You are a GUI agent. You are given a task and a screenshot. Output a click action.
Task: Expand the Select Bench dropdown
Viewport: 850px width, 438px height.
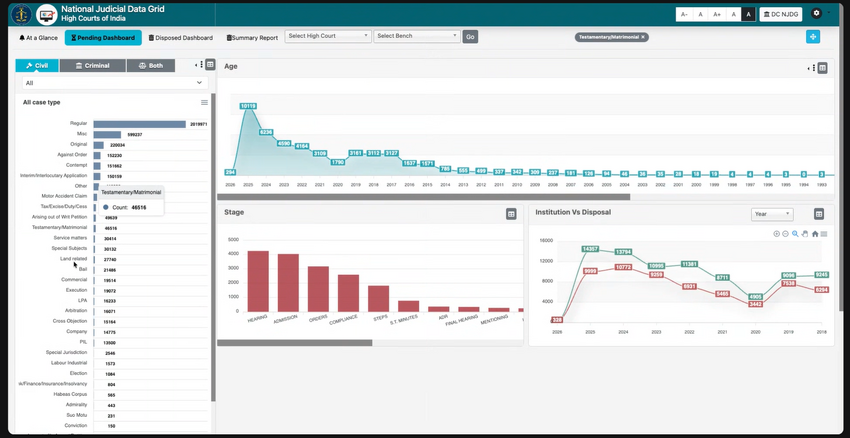click(x=416, y=36)
